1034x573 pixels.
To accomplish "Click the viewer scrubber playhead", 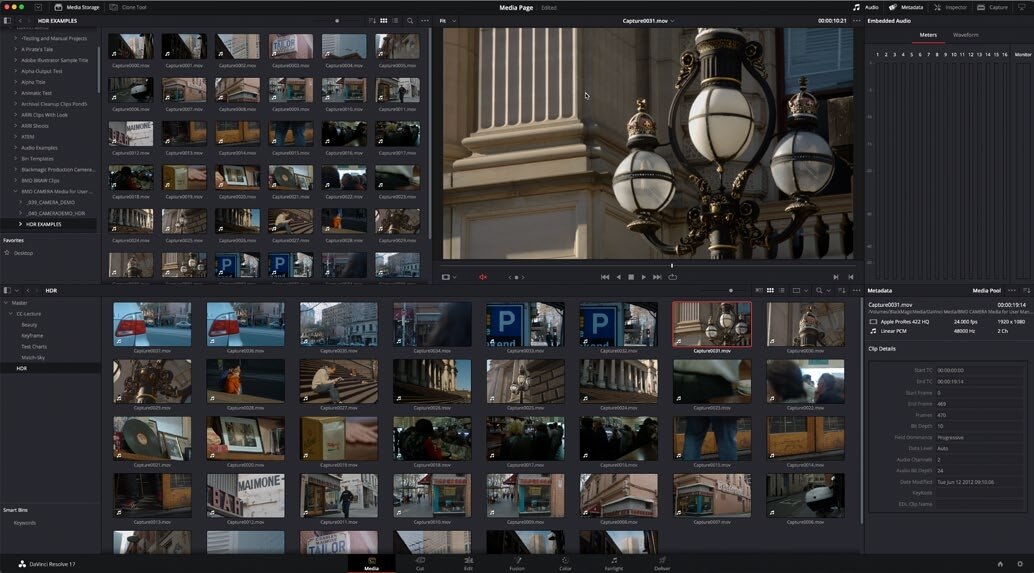I will [x=672, y=266].
